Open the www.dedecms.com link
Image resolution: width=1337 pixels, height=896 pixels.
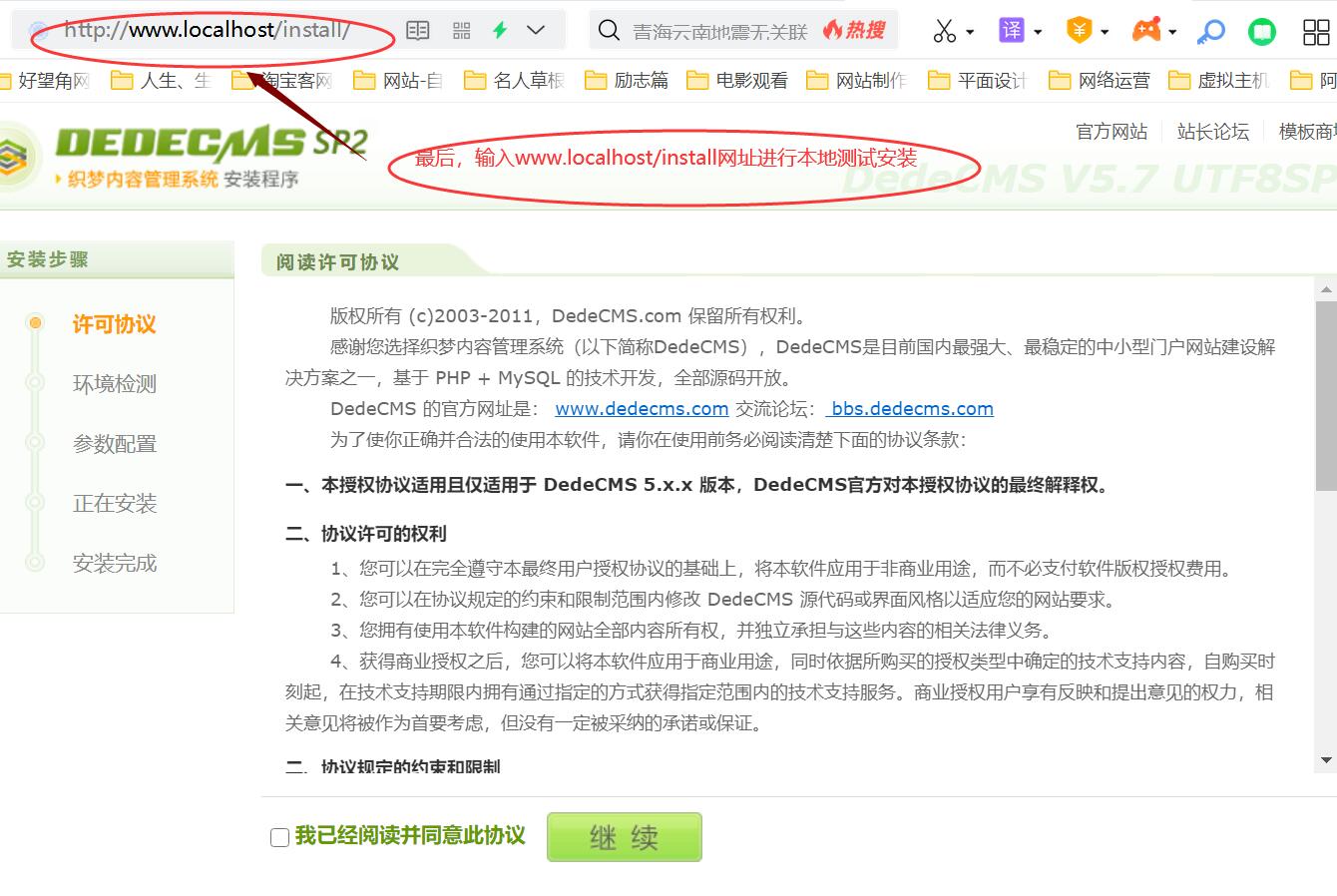click(x=642, y=409)
